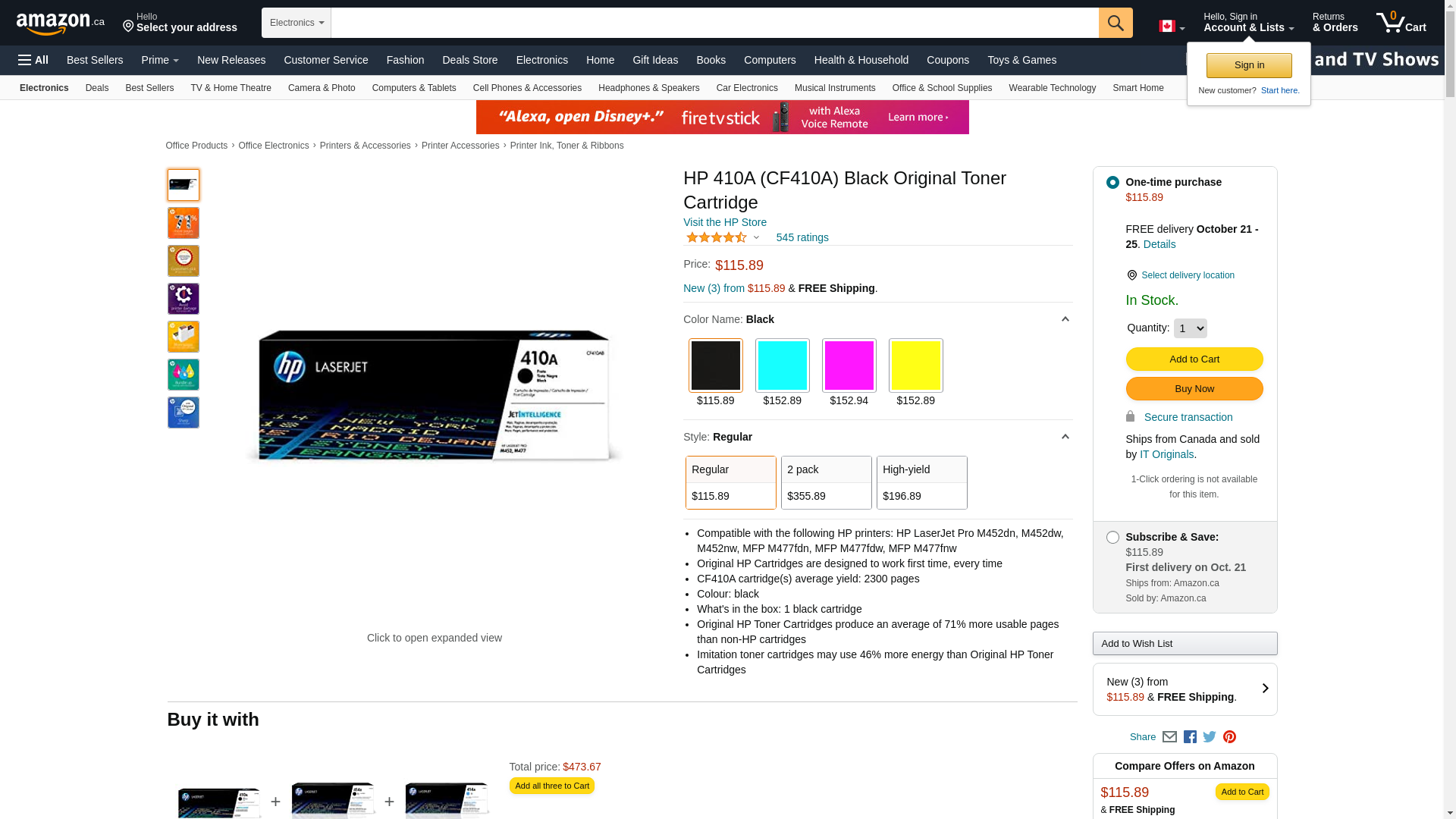Open Deals Store in navigation bar
This screenshot has width=1456, height=819.
click(469, 60)
